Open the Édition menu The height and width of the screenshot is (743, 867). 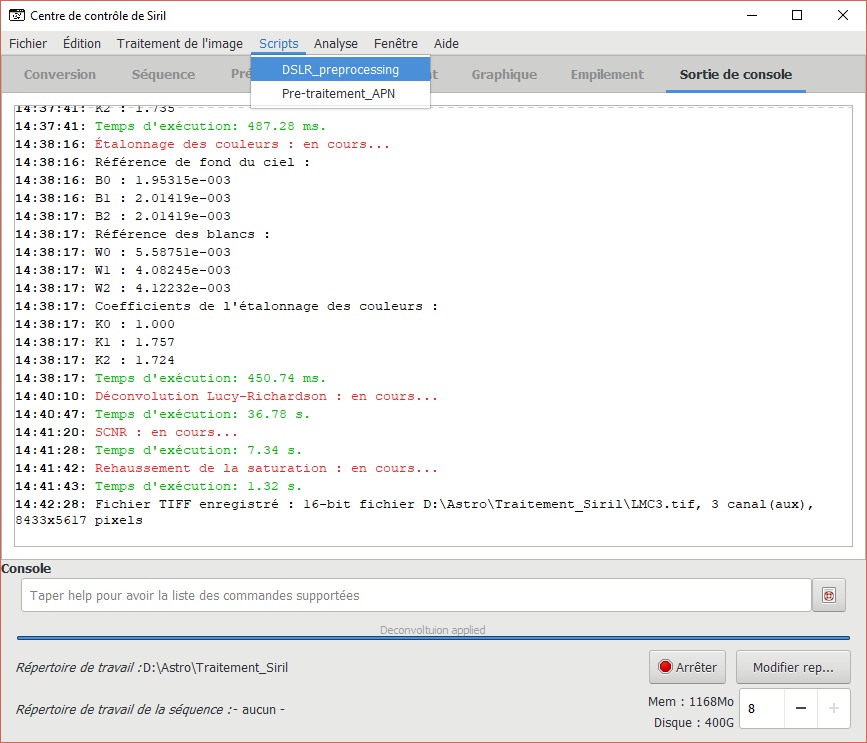coord(82,44)
